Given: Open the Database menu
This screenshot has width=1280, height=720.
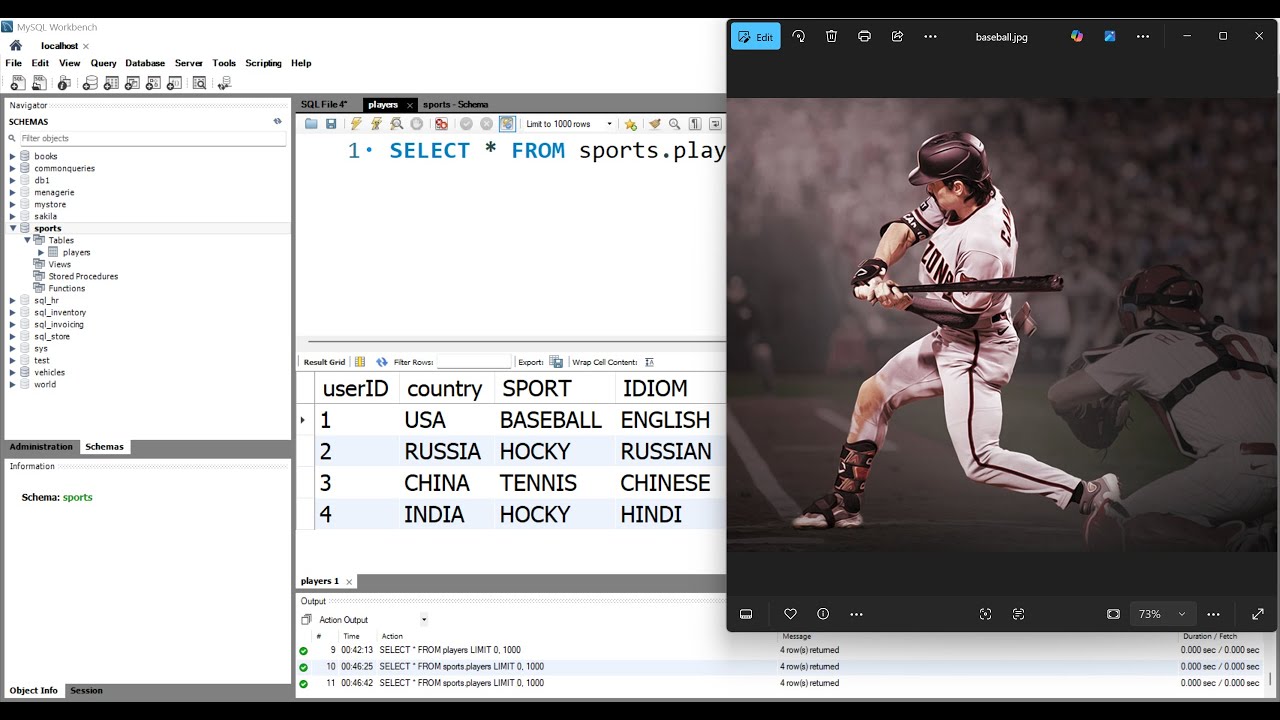Looking at the screenshot, I should click(x=145, y=63).
